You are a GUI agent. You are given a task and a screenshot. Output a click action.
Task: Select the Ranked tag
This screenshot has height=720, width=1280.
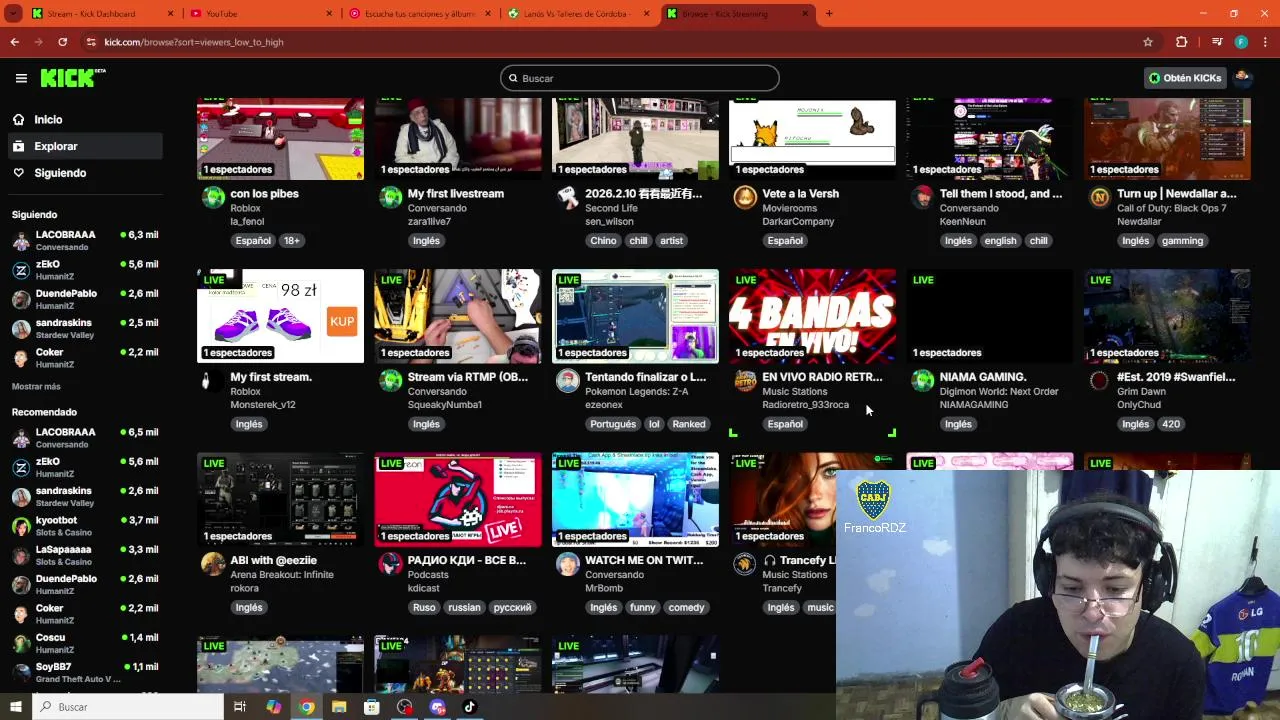click(x=689, y=424)
